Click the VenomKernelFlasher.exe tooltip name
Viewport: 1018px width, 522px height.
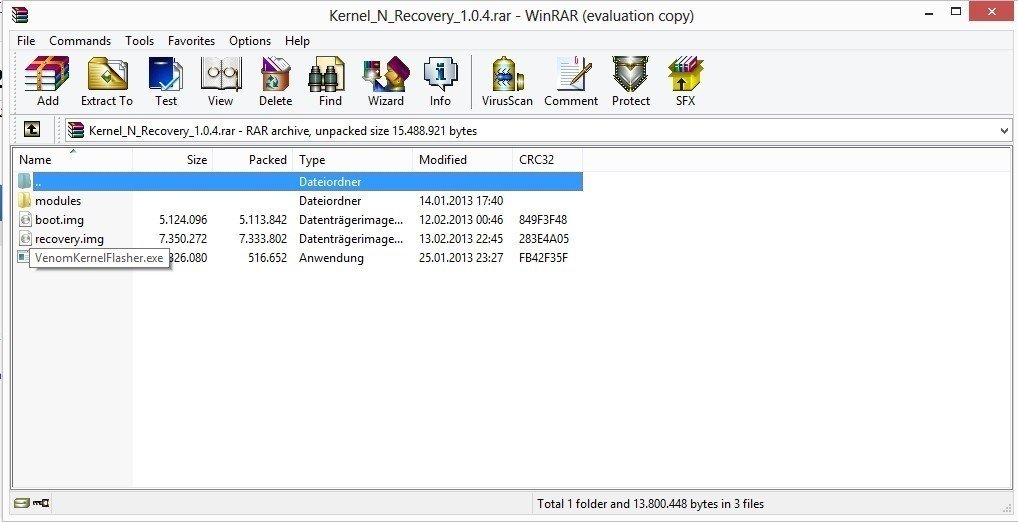pyautogui.click(x=99, y=258)
